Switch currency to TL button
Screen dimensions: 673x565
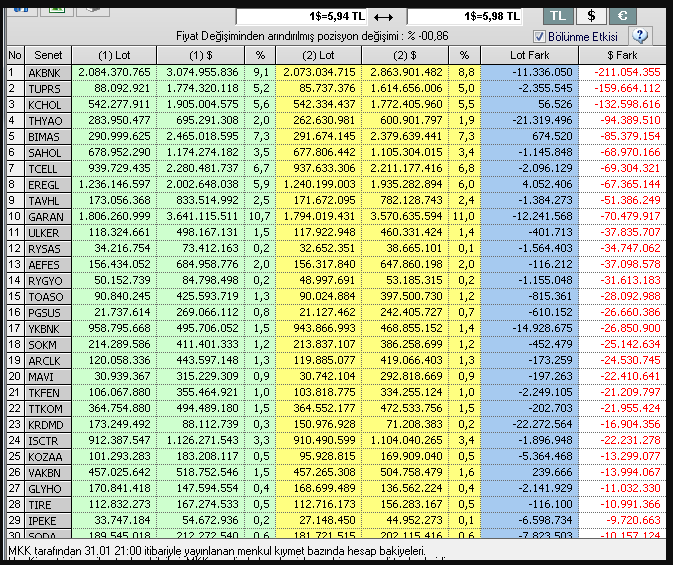pyautogui.click(x=558, y=16)
